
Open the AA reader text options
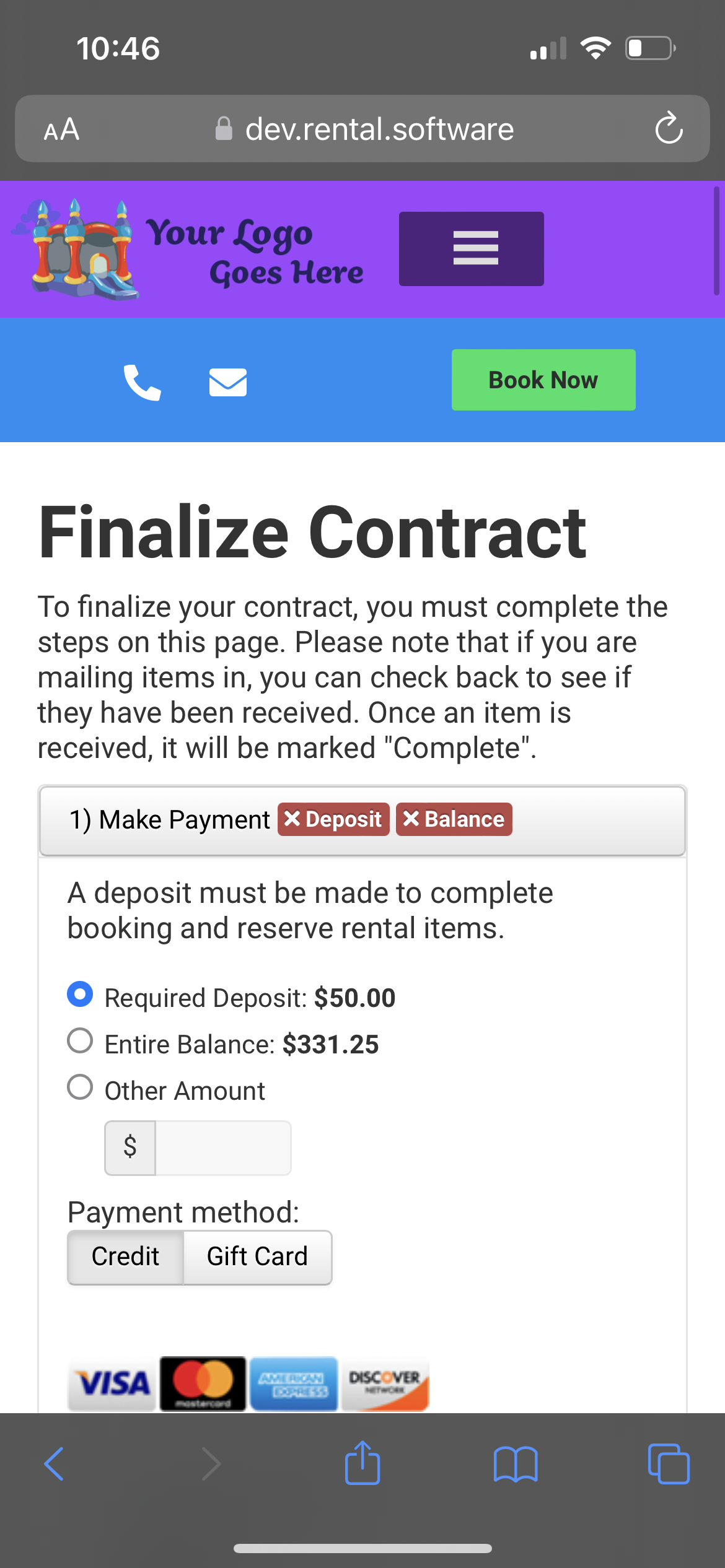point(61,129)
